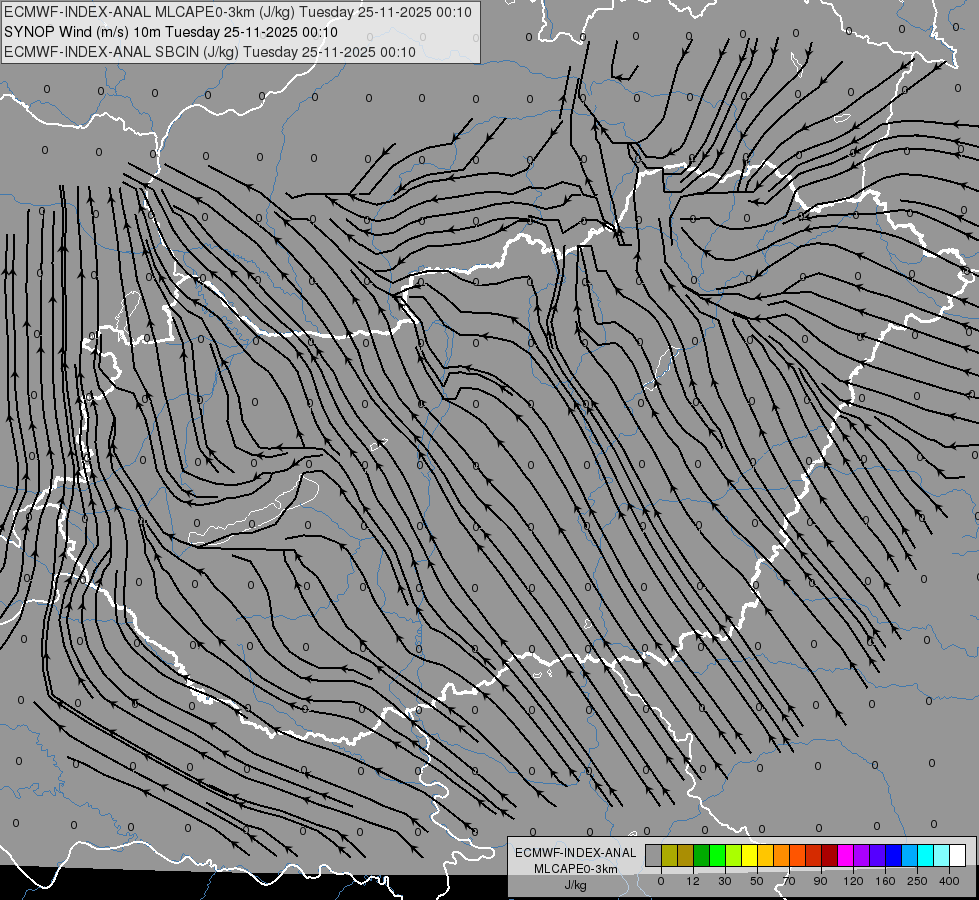Click the legend scale value 70
This screenshot has width=979, height=900.
[789, 881]
